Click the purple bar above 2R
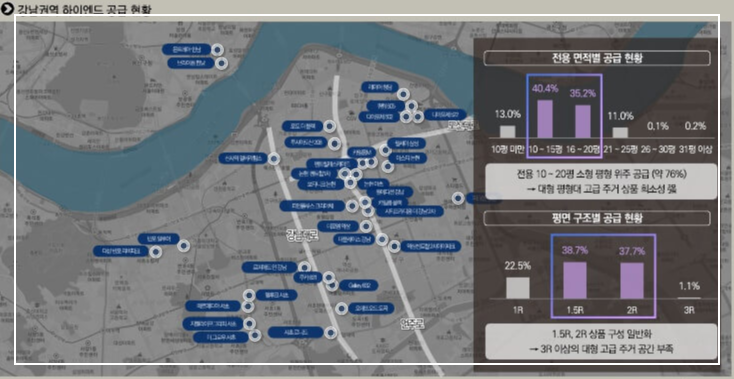The image size is (734, 379). coord(632,281)
